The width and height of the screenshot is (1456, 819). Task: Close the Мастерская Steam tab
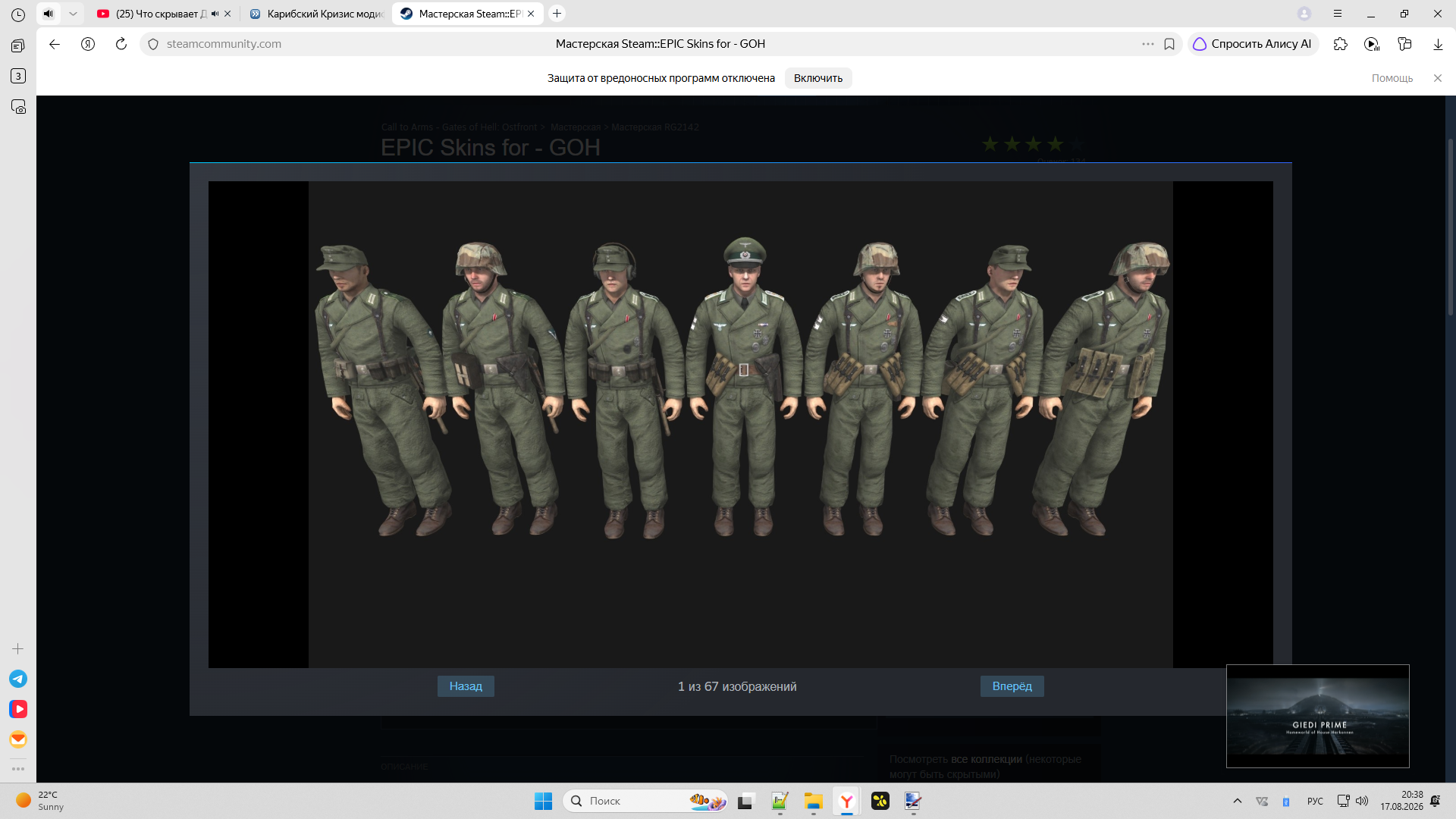pyautogui.click(x=531, y=14)
